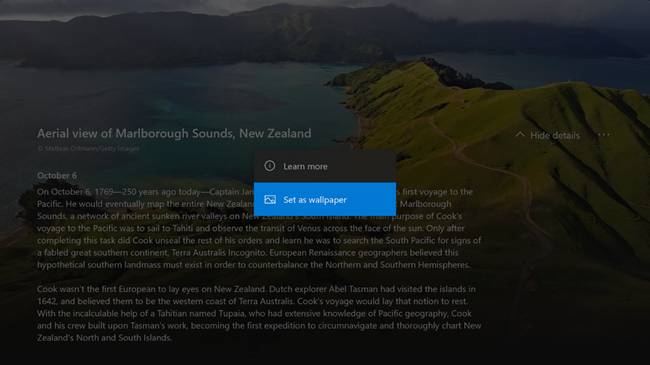This screenshot has width=650, height=365.
Task: Click the Mathias Ortmann/Getty Images credit
Action: pyautogui.click(x=88, y=148)
